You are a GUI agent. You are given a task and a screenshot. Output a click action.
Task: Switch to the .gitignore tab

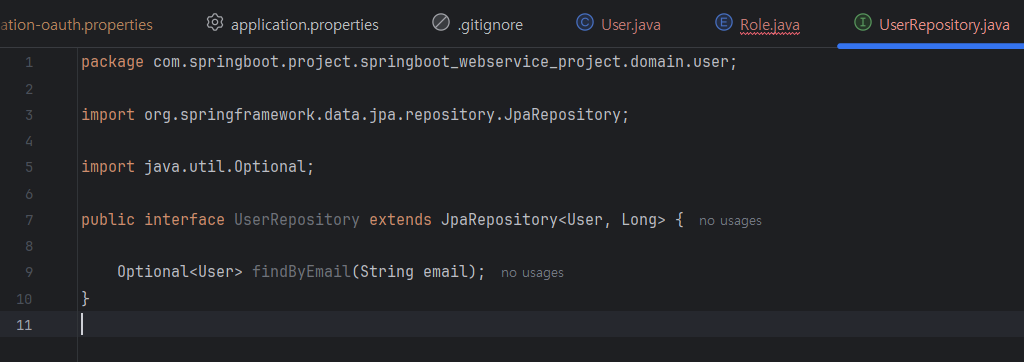[477, 24]
